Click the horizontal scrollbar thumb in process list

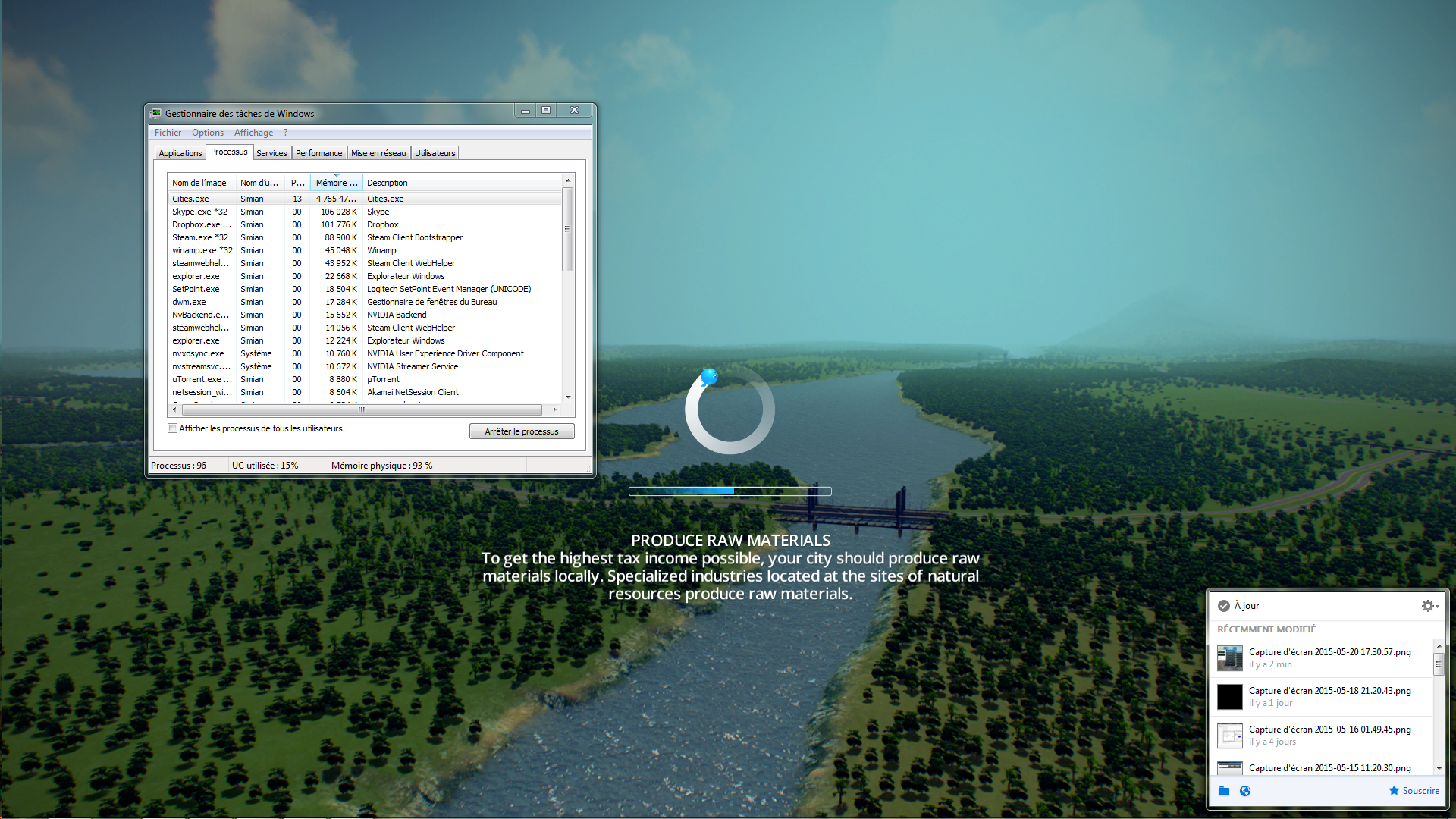361,409
